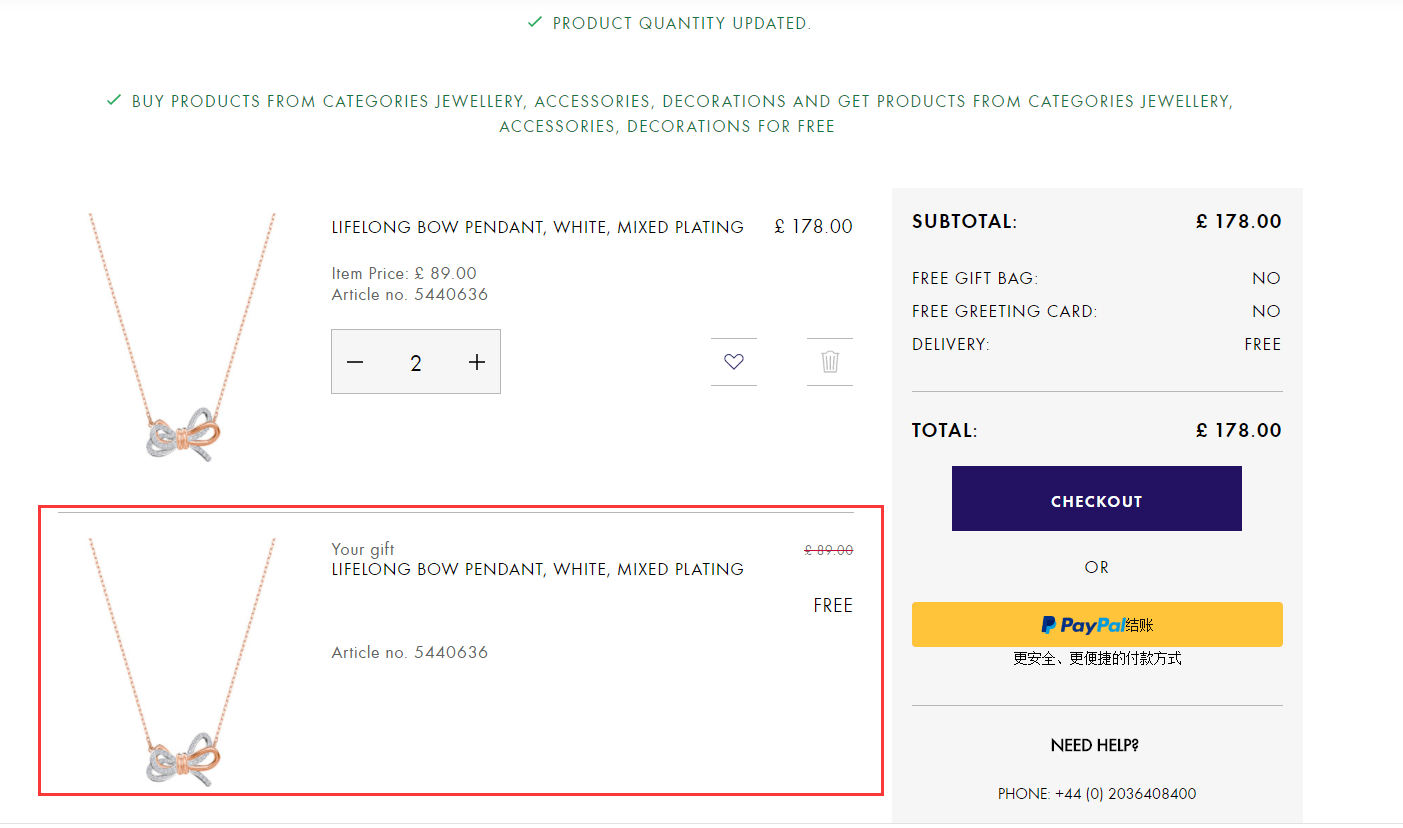This screenshot has height=828, width=1403.
Task: Select the quantity field showing 2
Action: (416, 362)
